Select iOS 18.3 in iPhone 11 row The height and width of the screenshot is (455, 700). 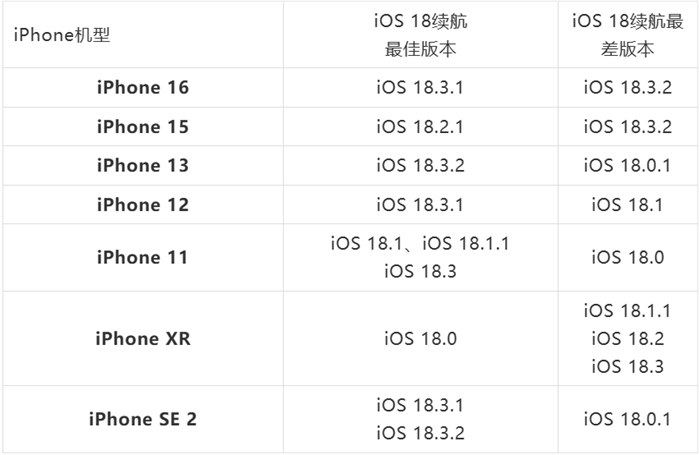(x=421, y=271)
